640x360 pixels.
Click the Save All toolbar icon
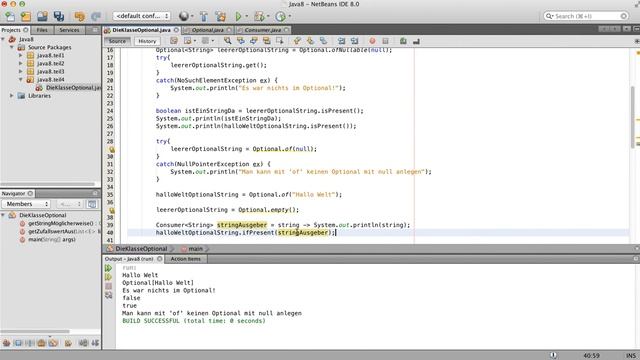point(59,16)
